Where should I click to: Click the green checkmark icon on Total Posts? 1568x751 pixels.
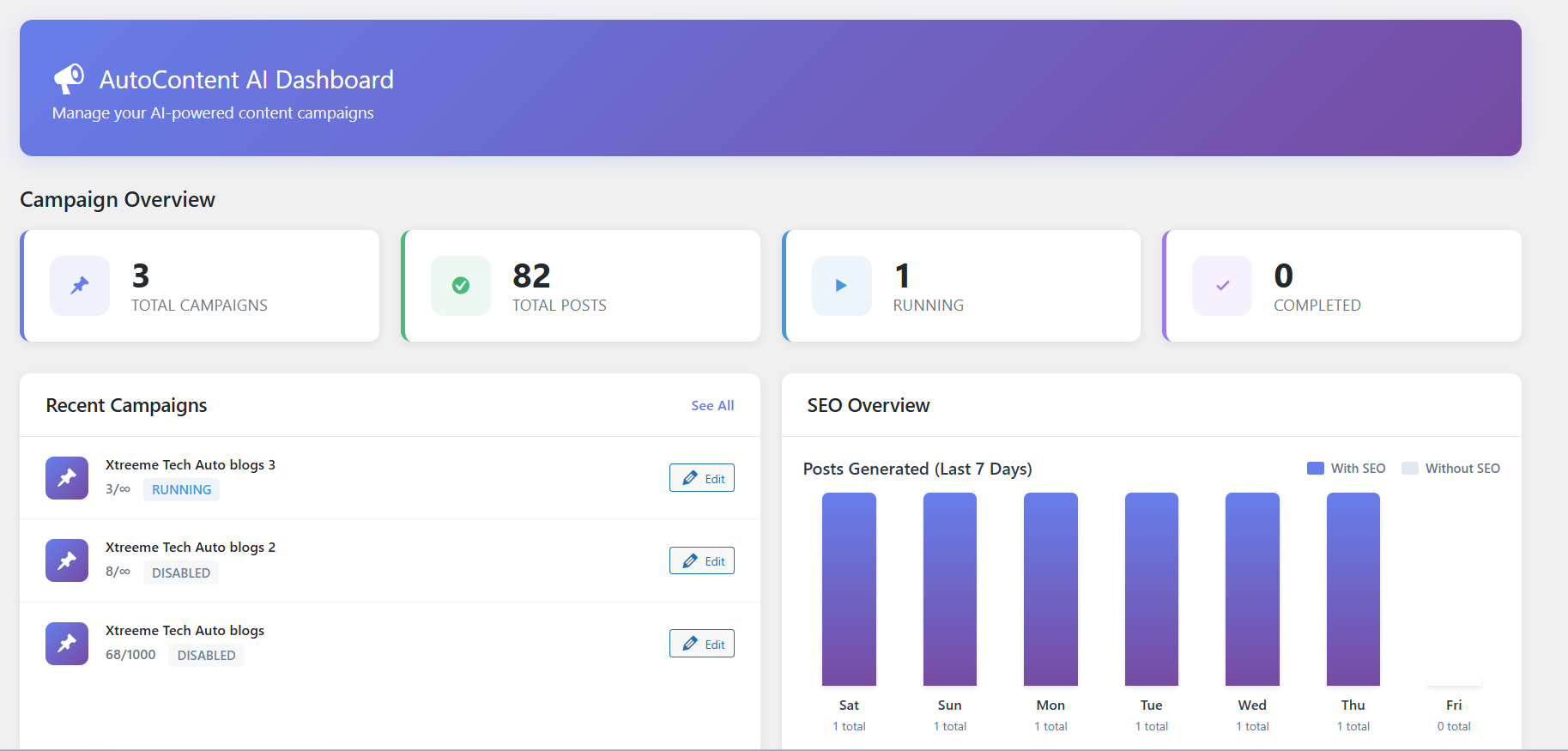click(461, 286)
